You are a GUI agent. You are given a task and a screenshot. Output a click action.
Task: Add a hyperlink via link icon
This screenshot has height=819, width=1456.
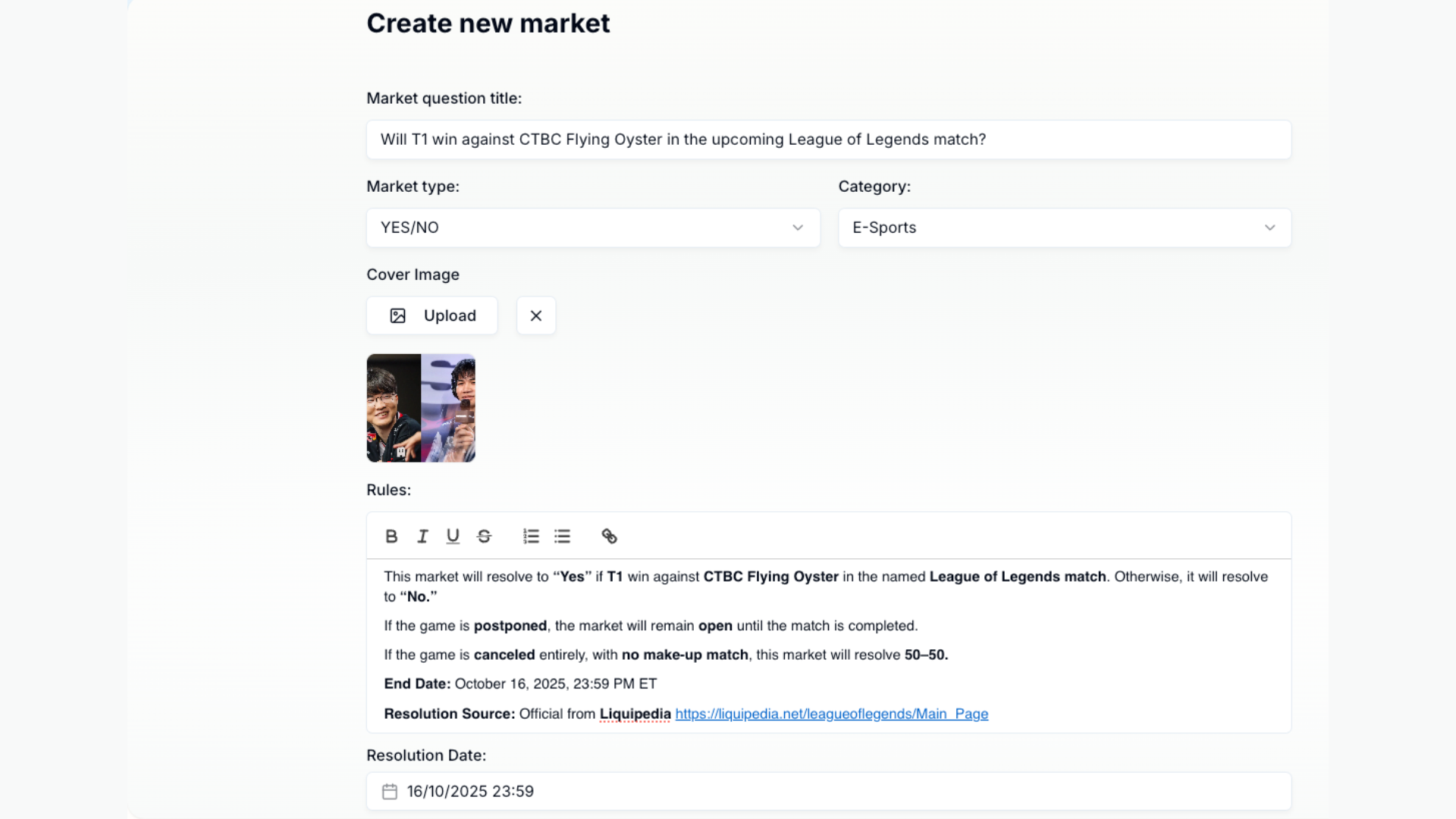click(609, 536)
